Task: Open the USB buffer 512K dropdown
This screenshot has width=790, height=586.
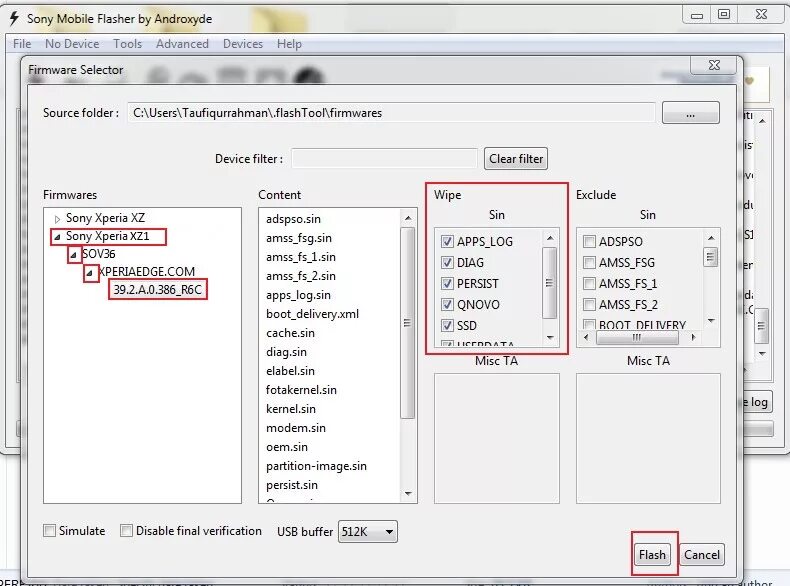Action: 367,532
